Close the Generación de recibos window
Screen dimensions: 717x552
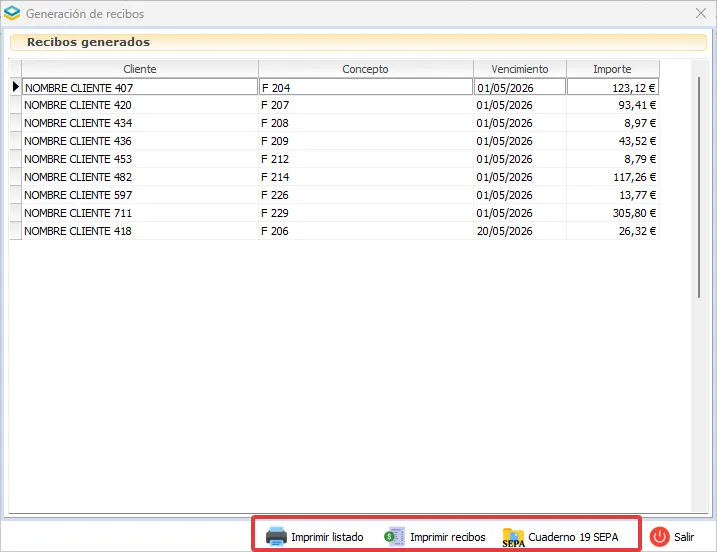click(x=701, y=13)
